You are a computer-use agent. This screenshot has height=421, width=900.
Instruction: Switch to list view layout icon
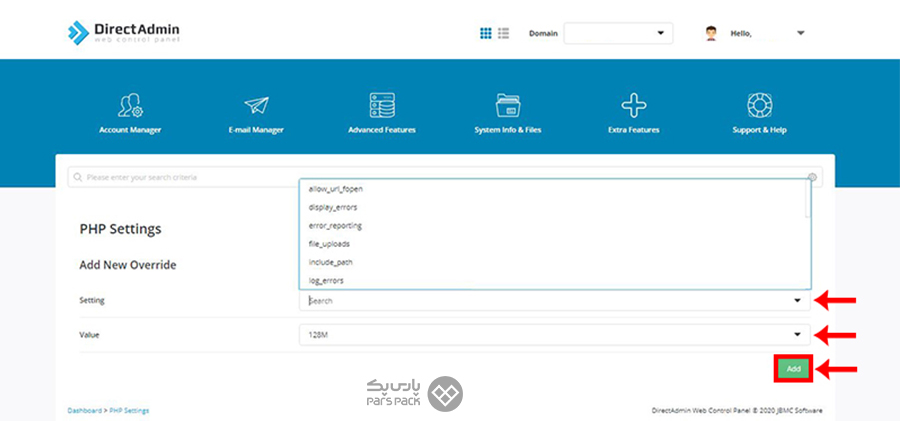point(504,33)
